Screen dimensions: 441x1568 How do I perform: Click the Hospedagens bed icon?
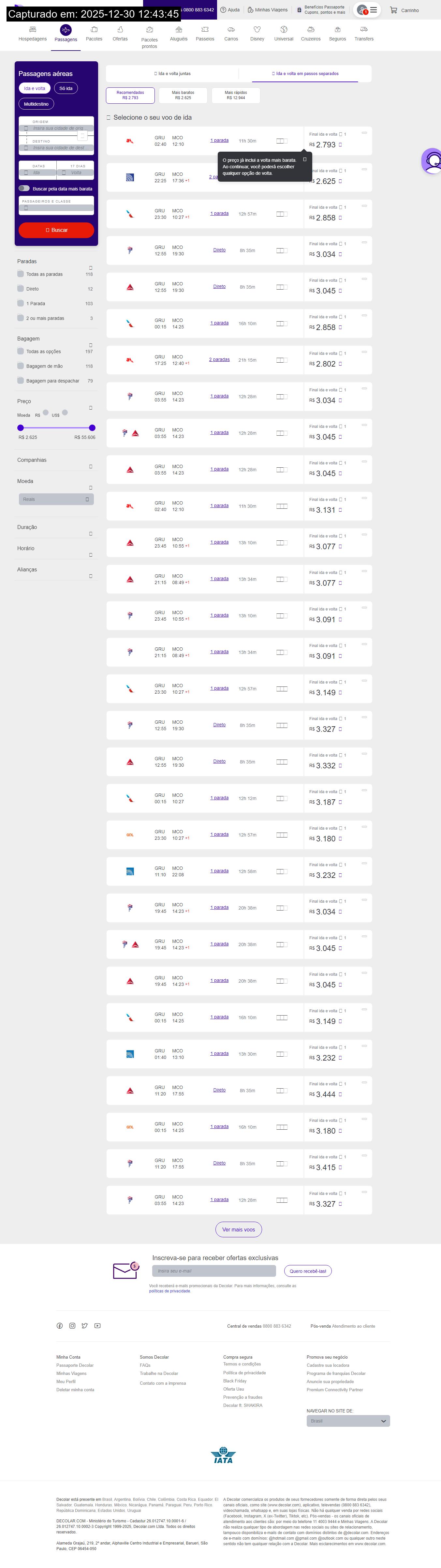click(x=32, y=29)
